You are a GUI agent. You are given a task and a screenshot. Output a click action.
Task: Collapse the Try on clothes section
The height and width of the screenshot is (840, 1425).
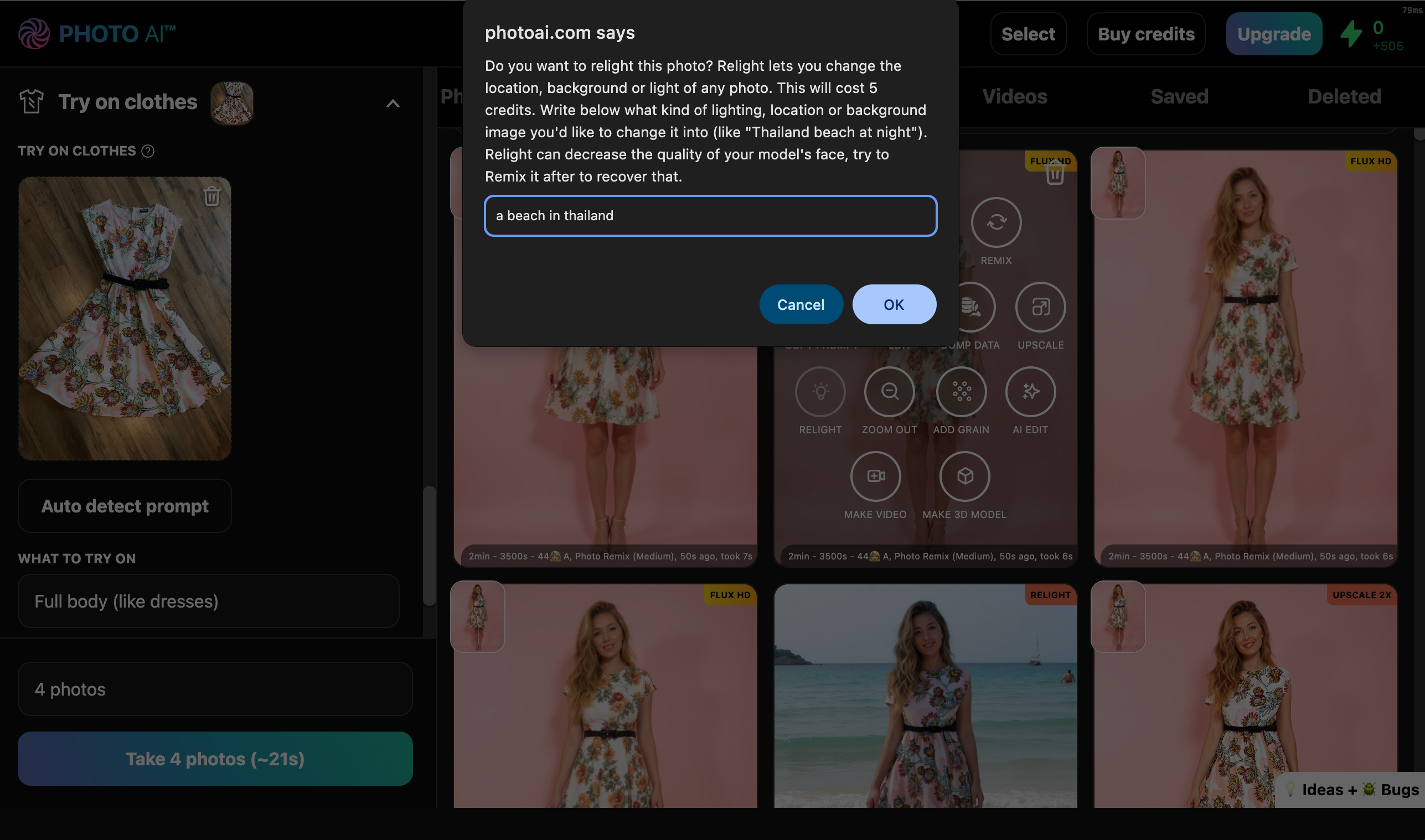click(393, 103)
